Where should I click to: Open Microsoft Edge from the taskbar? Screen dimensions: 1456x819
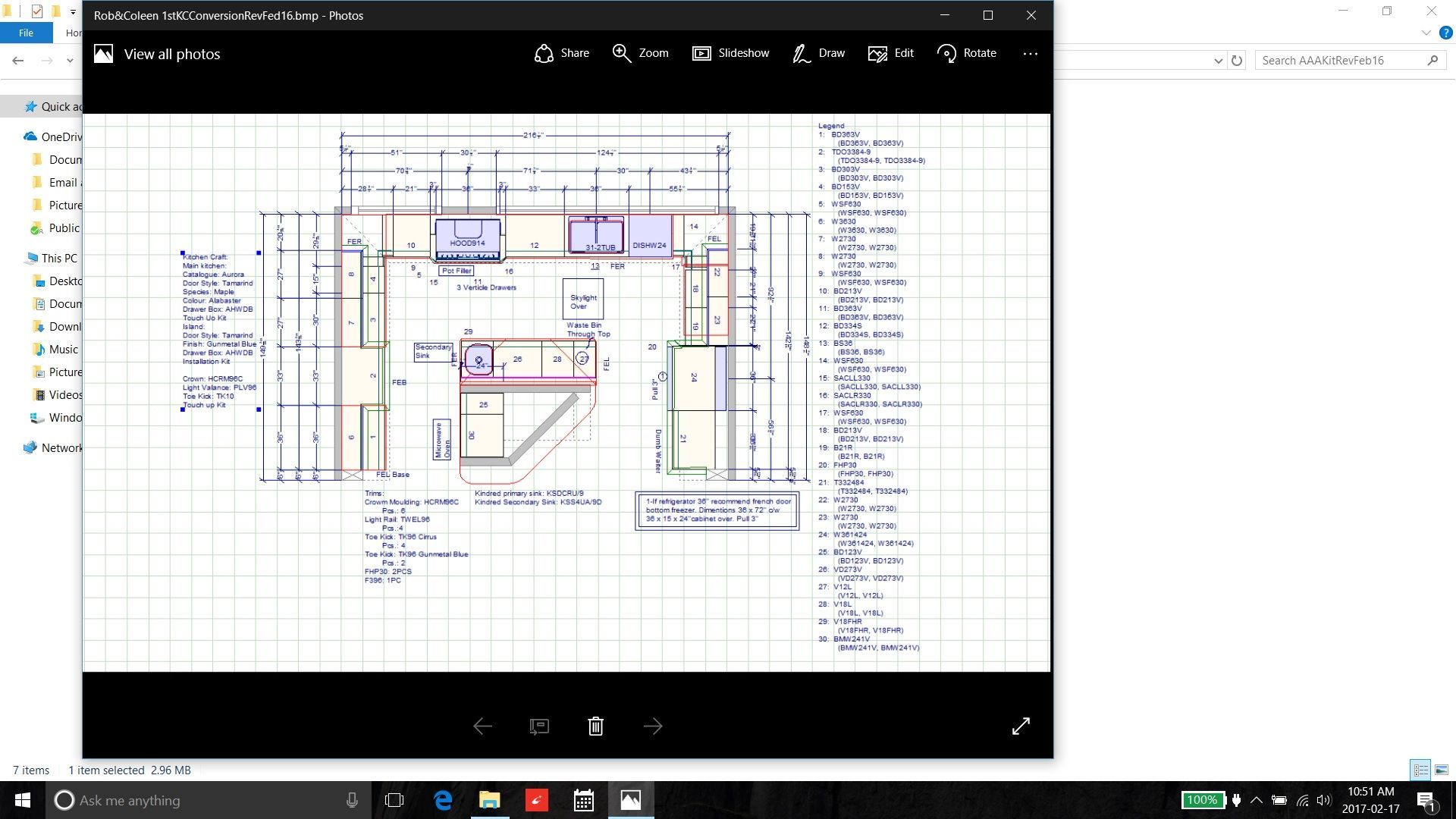click(x=443, y=800)
